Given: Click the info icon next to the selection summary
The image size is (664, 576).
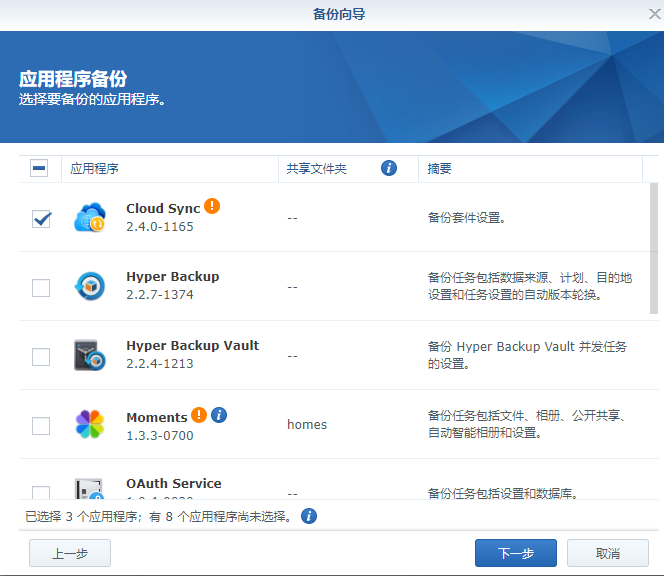Looking at the screenshot, I should (309, 516).
